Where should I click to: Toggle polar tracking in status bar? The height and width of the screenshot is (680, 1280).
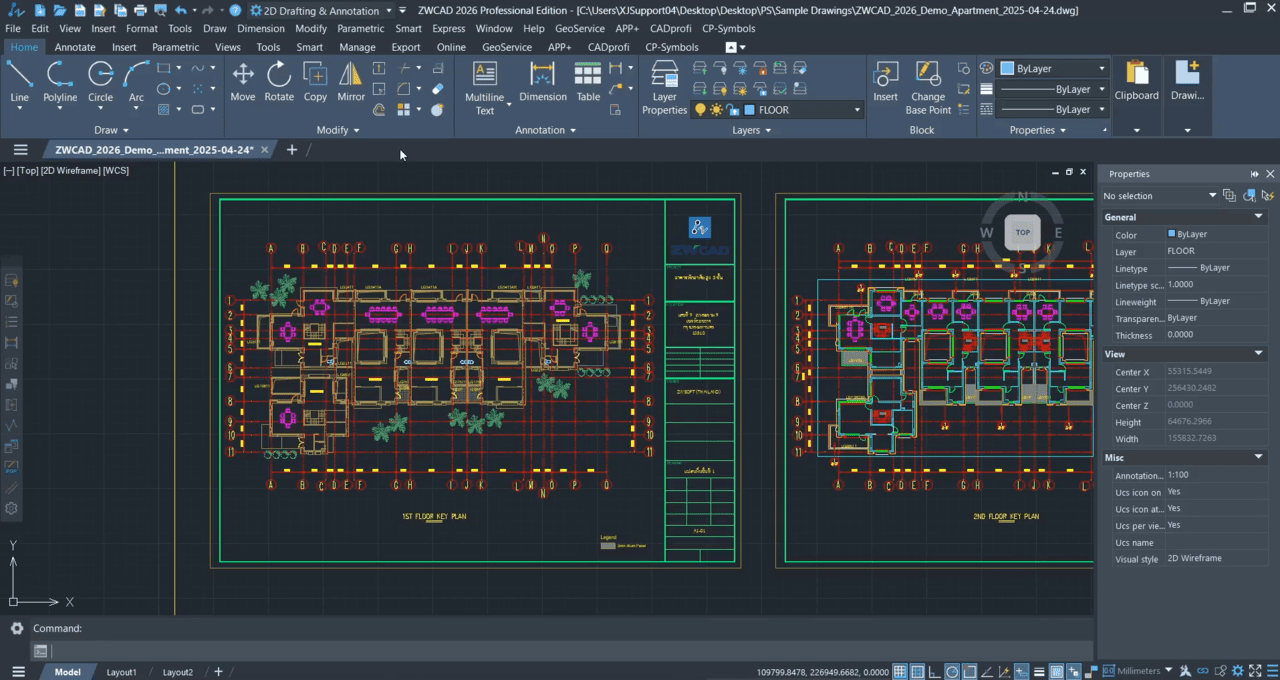(953, 671)
